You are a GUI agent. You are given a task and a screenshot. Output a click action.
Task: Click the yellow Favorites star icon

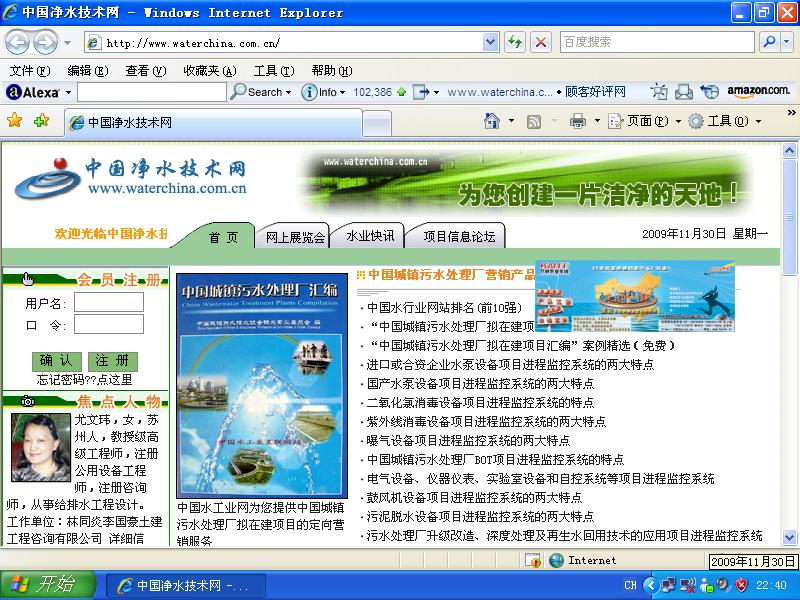pyautogui.click(x=15, y=120)
